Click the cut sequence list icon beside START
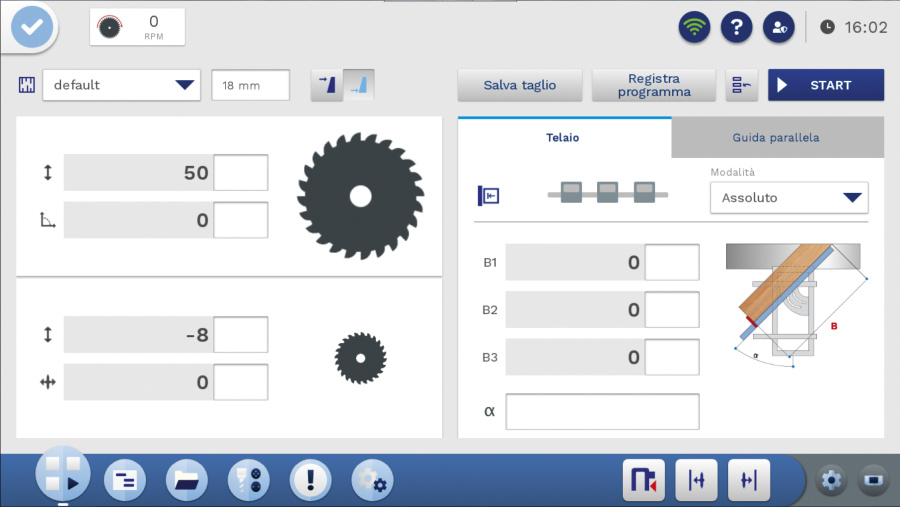The width and height of the screenshot is (900, 507). point(741,85)
